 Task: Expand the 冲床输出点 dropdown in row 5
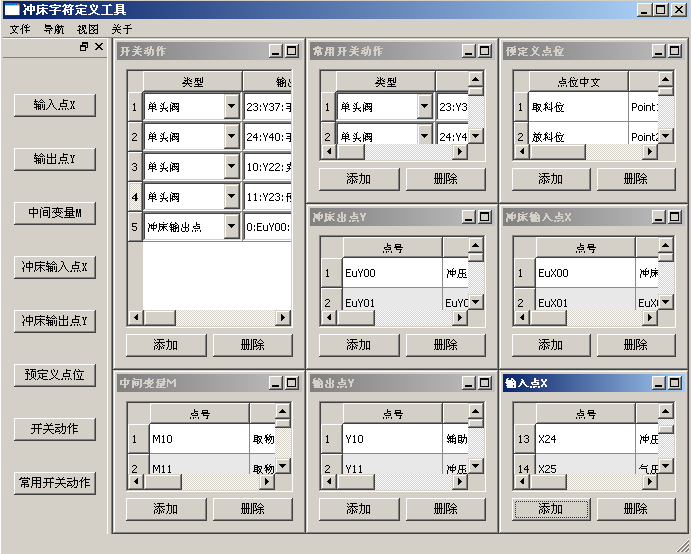[x=232, y=227]
